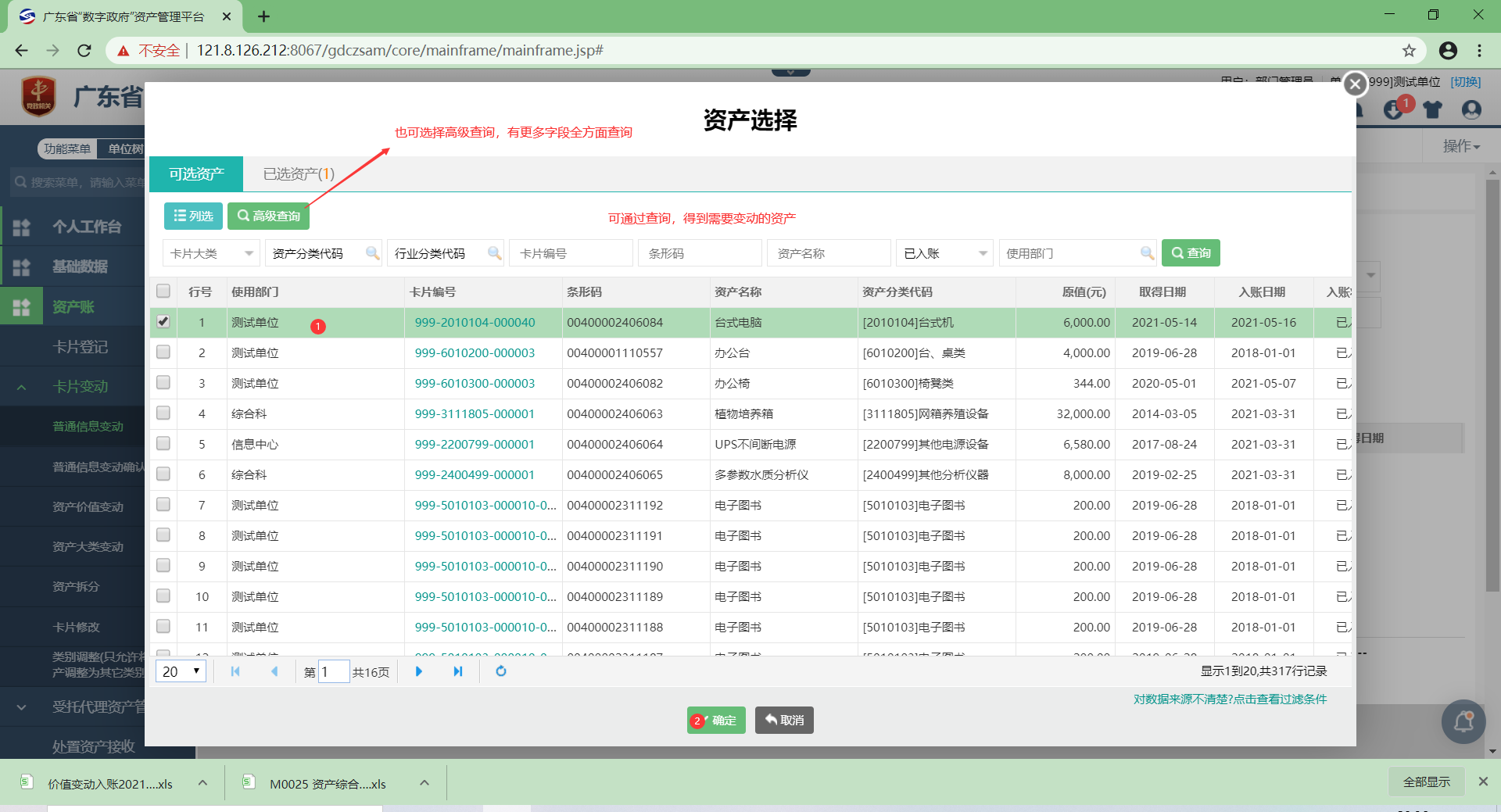
Task: Check row 3 办公椅 checkbox
Action: tap(163, 382)
